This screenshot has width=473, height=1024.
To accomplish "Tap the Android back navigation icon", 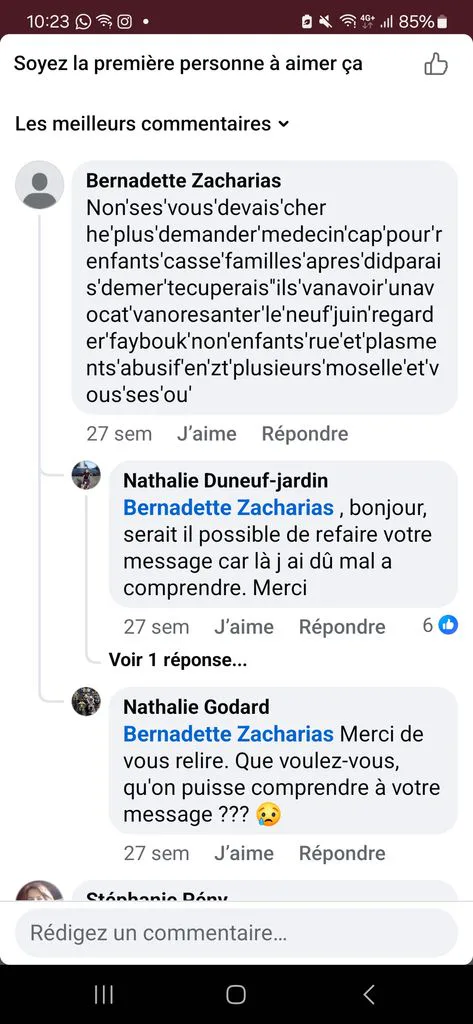I will click(369, 994).
